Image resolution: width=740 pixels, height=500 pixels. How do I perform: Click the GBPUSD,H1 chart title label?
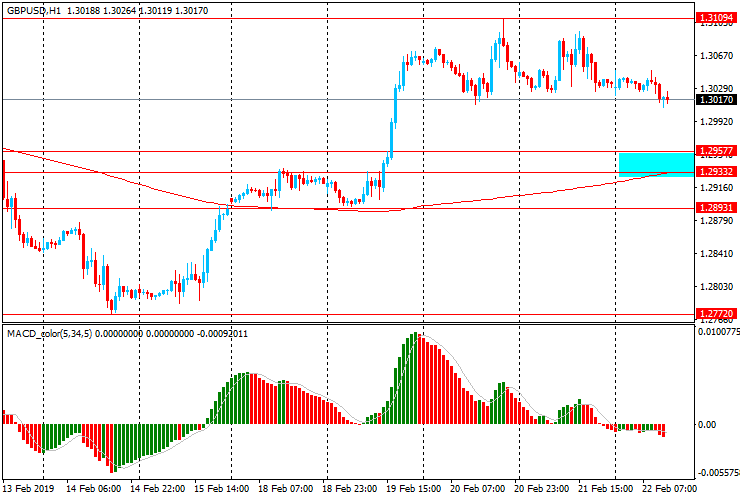(x=34, y=9)
